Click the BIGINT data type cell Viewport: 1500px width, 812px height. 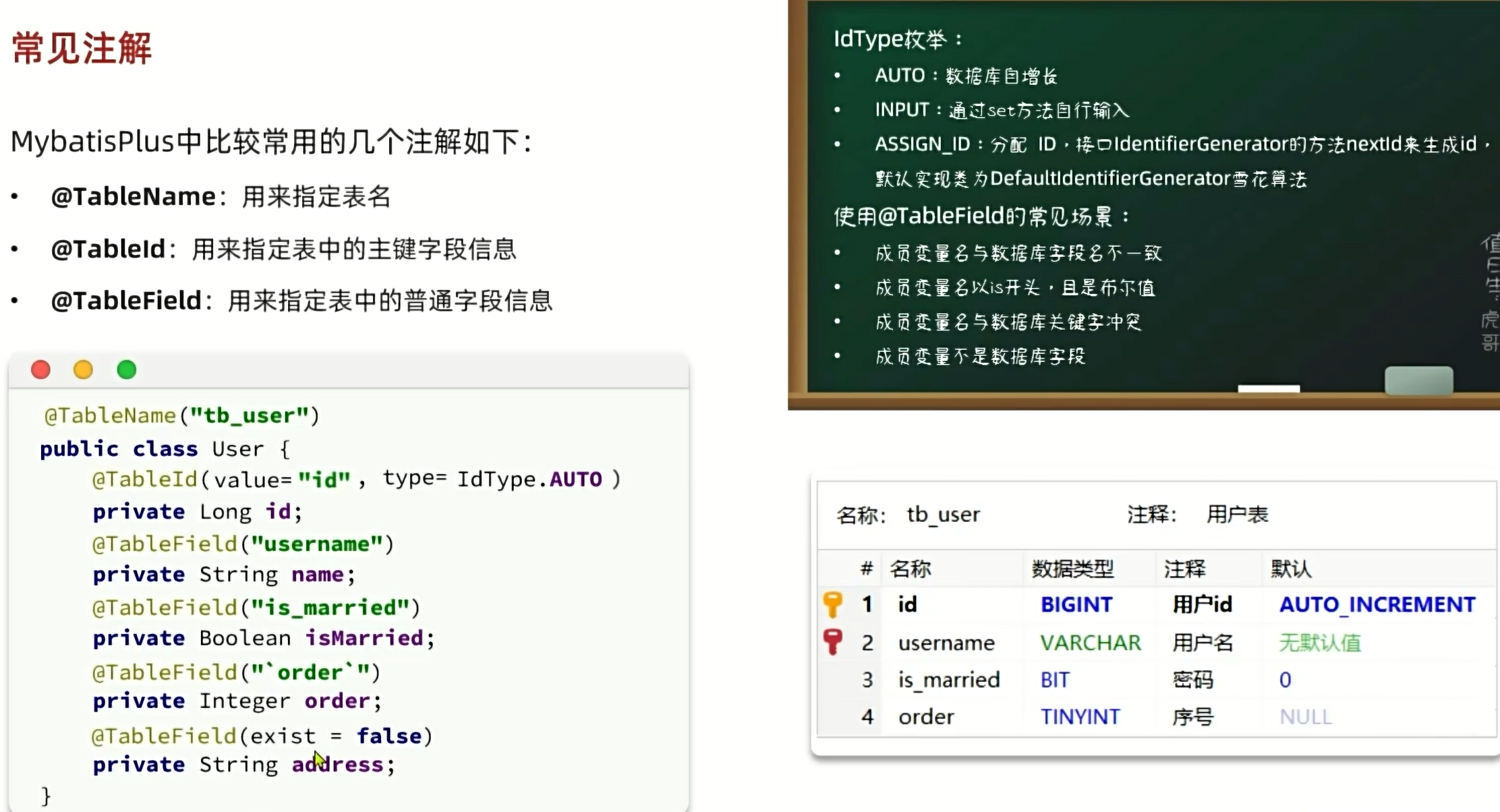point(1076,605)
